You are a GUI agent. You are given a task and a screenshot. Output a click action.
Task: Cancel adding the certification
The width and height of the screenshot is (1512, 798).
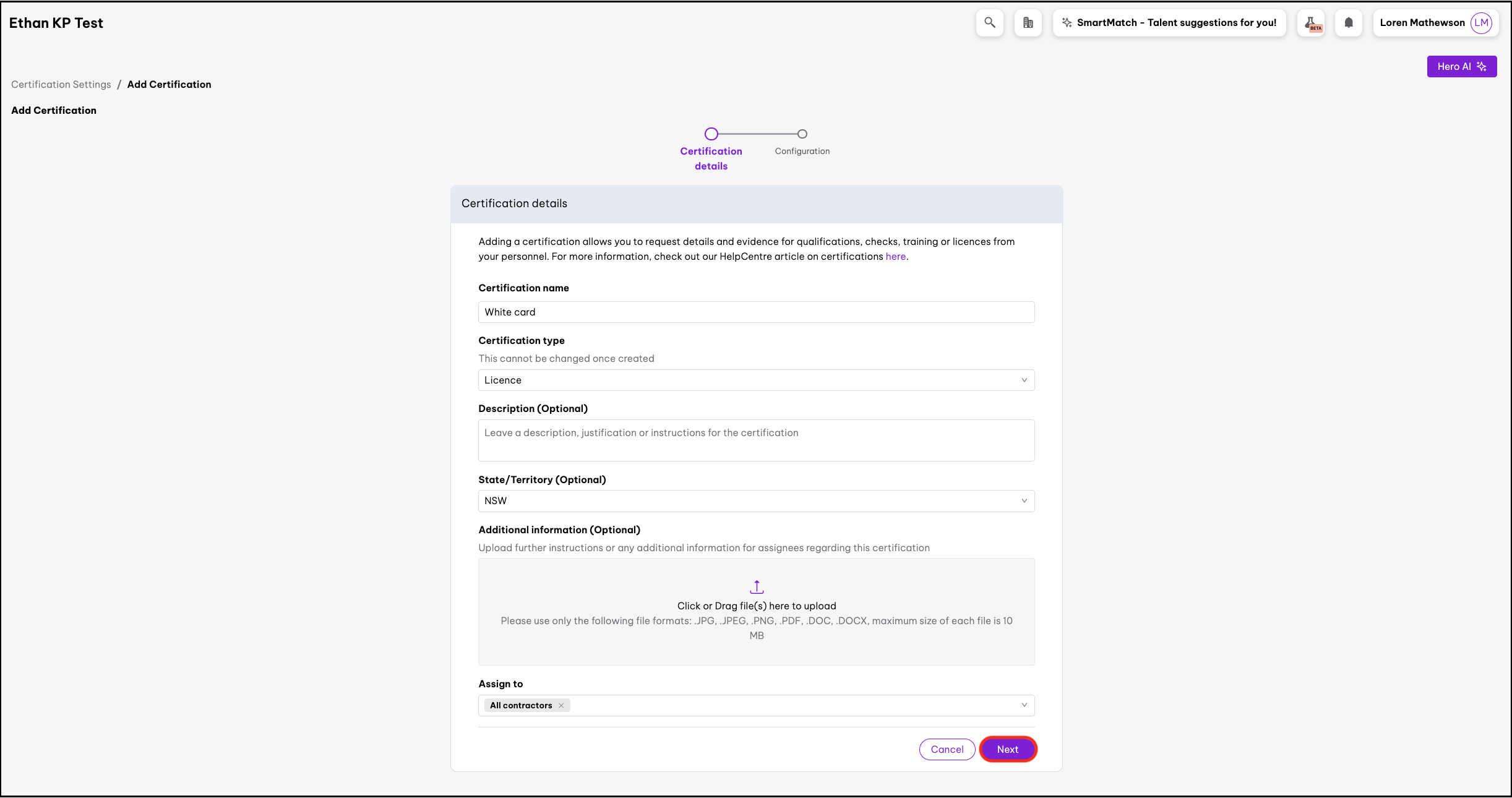click(x=947, y=749)
